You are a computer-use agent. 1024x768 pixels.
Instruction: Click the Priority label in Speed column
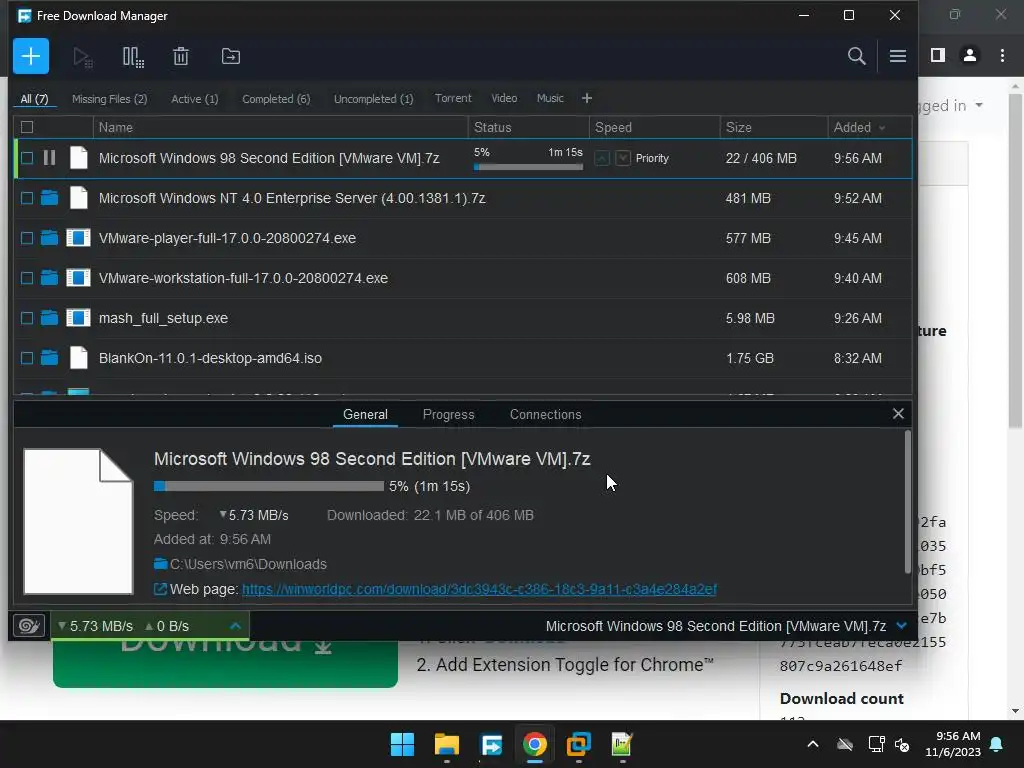point(652,158)
